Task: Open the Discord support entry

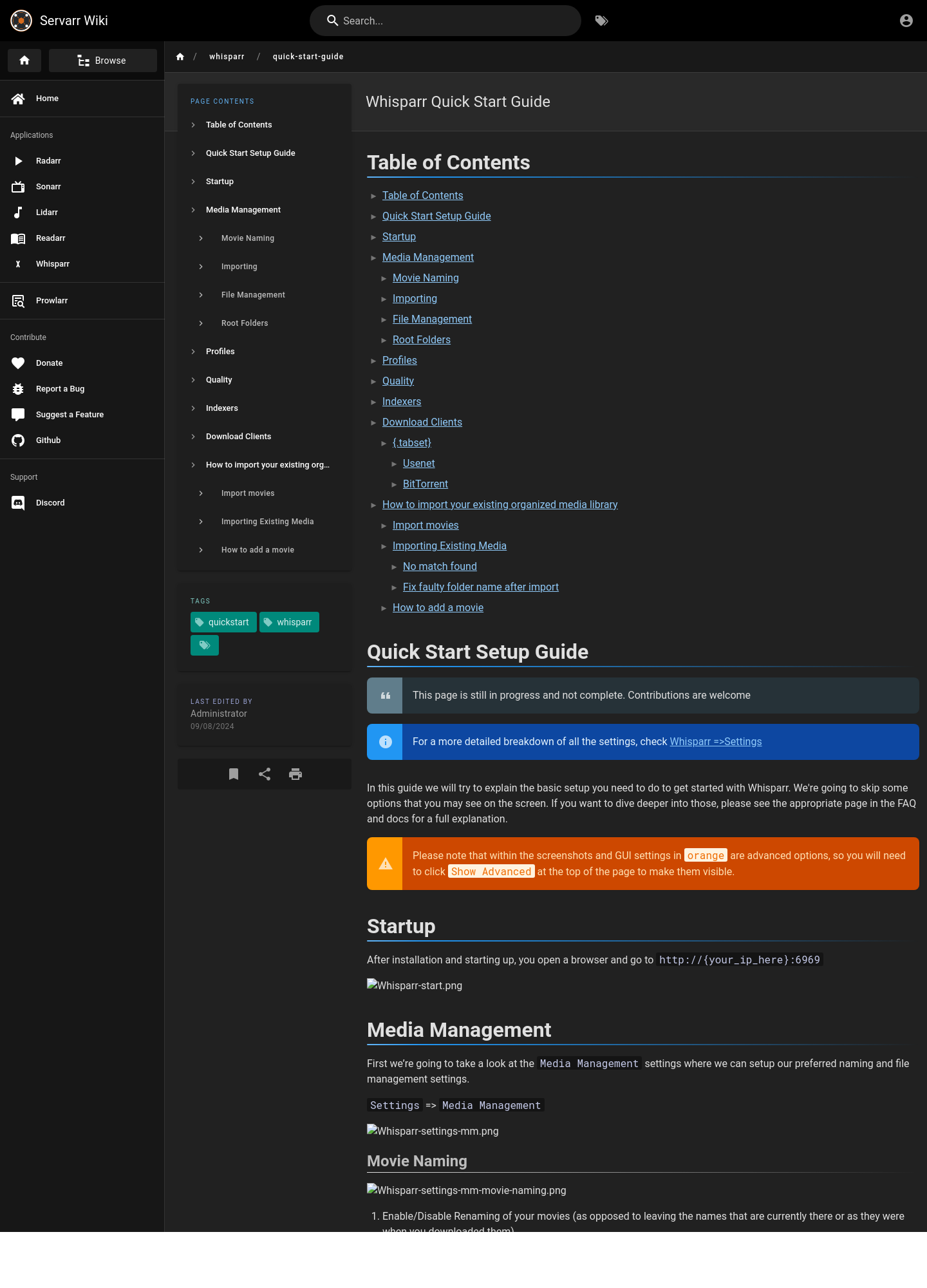Action: [82, 503]
